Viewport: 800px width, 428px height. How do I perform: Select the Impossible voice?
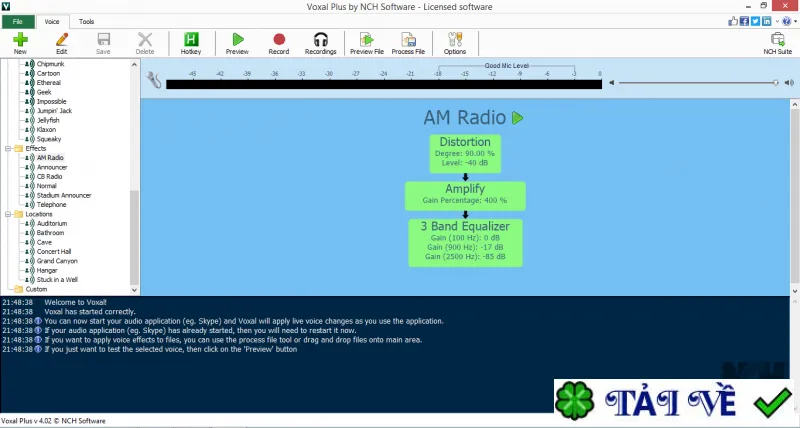pos(52,102)
